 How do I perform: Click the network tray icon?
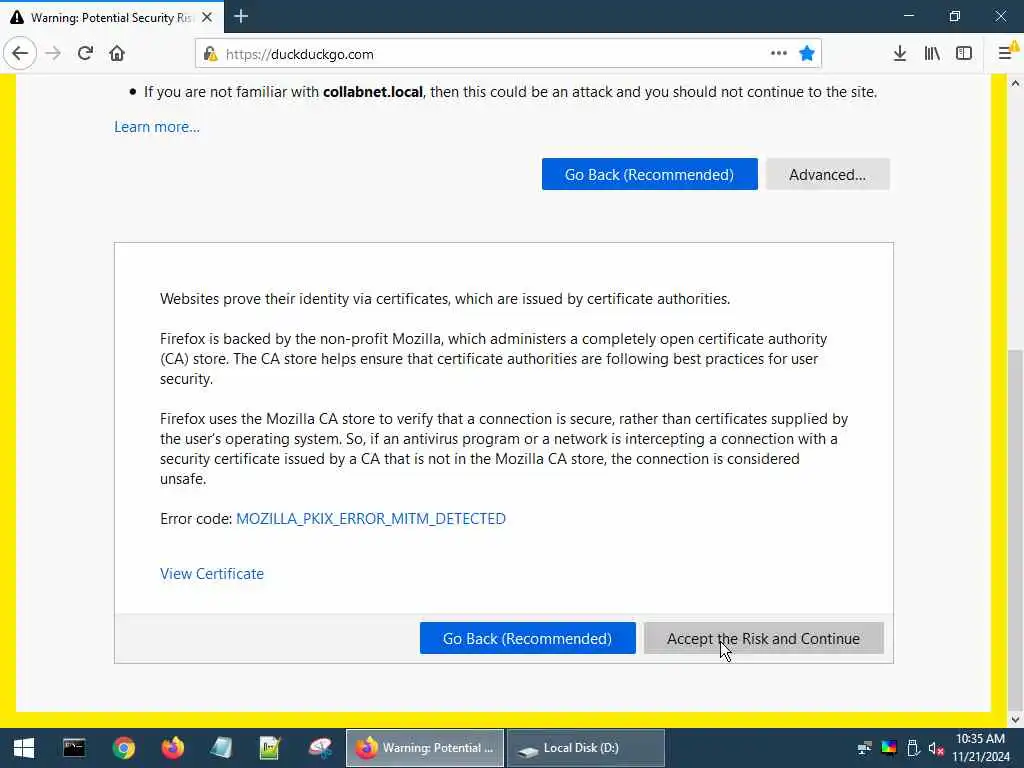(865, 748)
